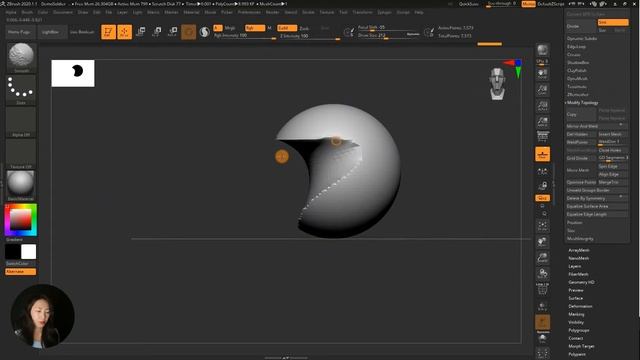This screenshot has width=640, height=360.
Task: Activate the Draw mode button
Action: click(x=124, y=32)
